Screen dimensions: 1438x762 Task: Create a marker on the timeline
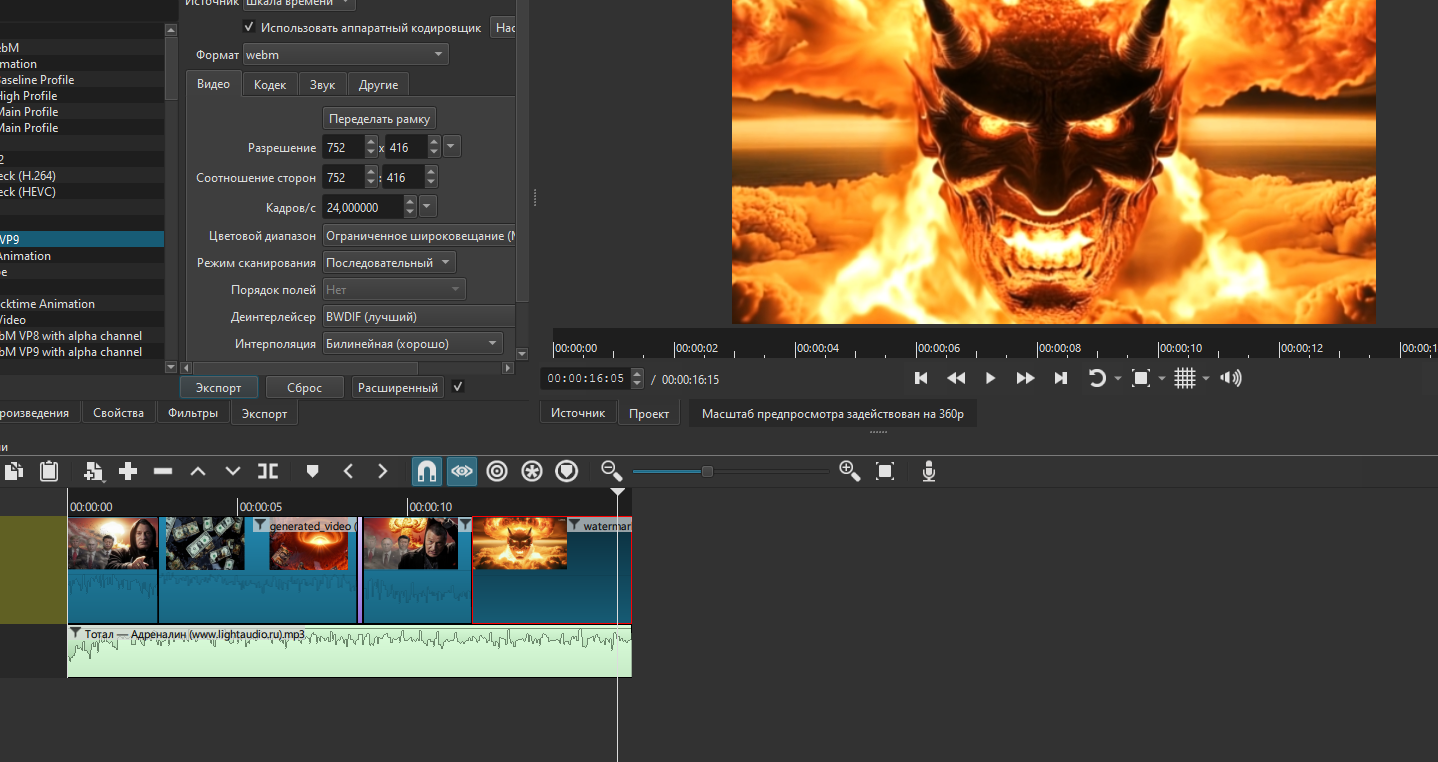(312, 471)
